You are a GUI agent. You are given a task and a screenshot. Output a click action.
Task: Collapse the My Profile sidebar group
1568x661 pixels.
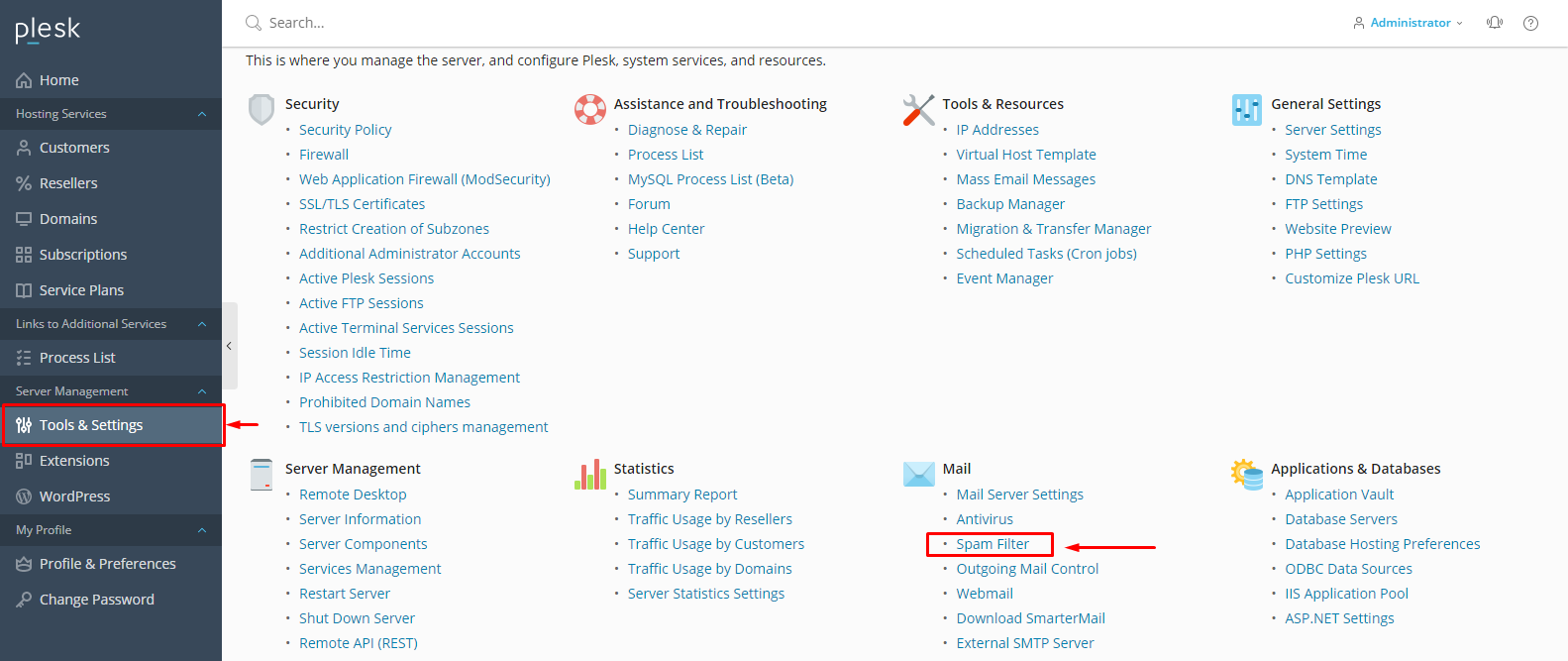tap(202, 530)
